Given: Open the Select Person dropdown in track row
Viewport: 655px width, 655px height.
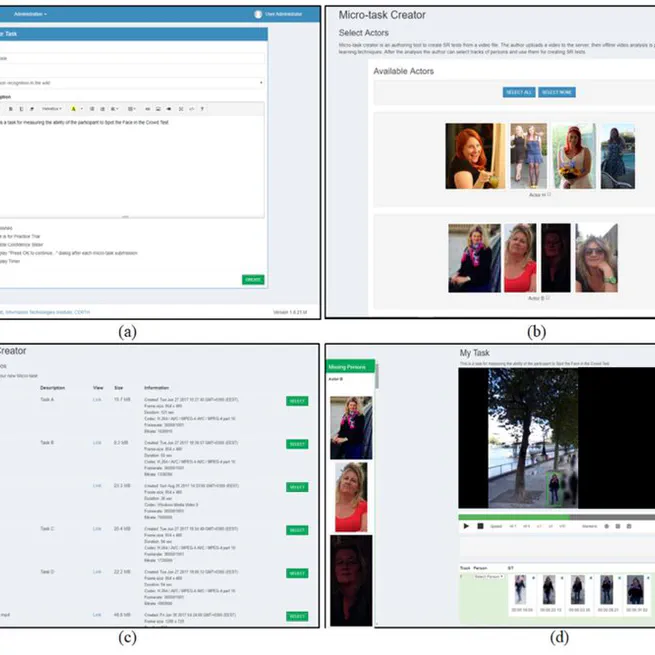Looking at the screenshot, I should tap(489, 576).
